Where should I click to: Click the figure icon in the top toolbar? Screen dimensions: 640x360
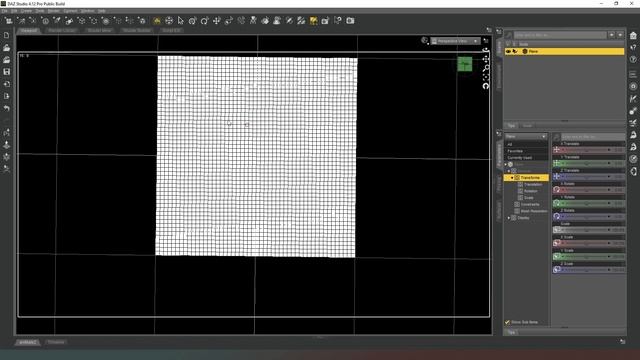tap(253, 20)
